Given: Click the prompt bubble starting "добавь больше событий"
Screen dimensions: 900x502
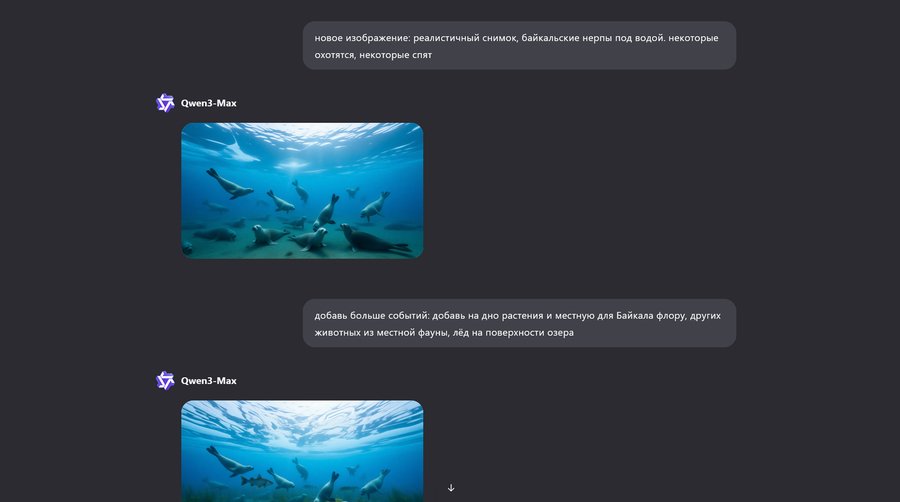Looking at the screenshot, I should tap(519, 323).
